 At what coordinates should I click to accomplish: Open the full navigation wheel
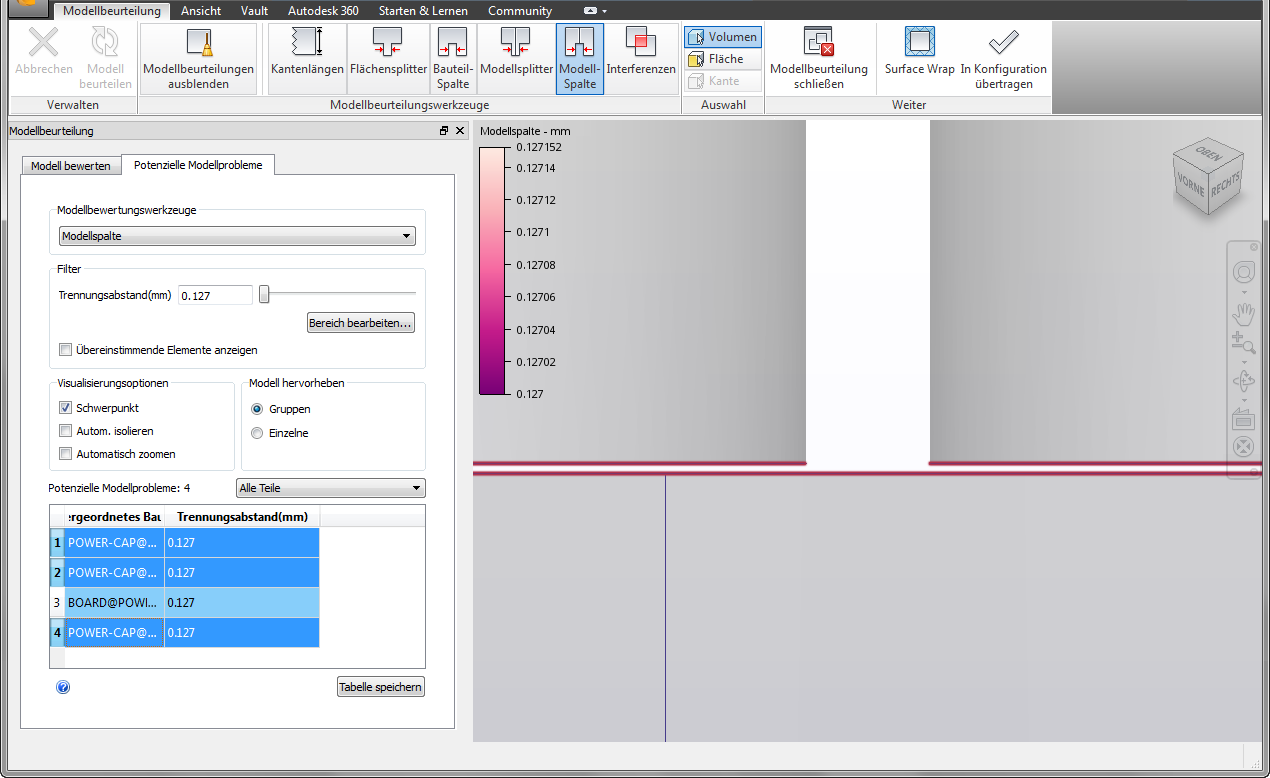point(1243,272)
